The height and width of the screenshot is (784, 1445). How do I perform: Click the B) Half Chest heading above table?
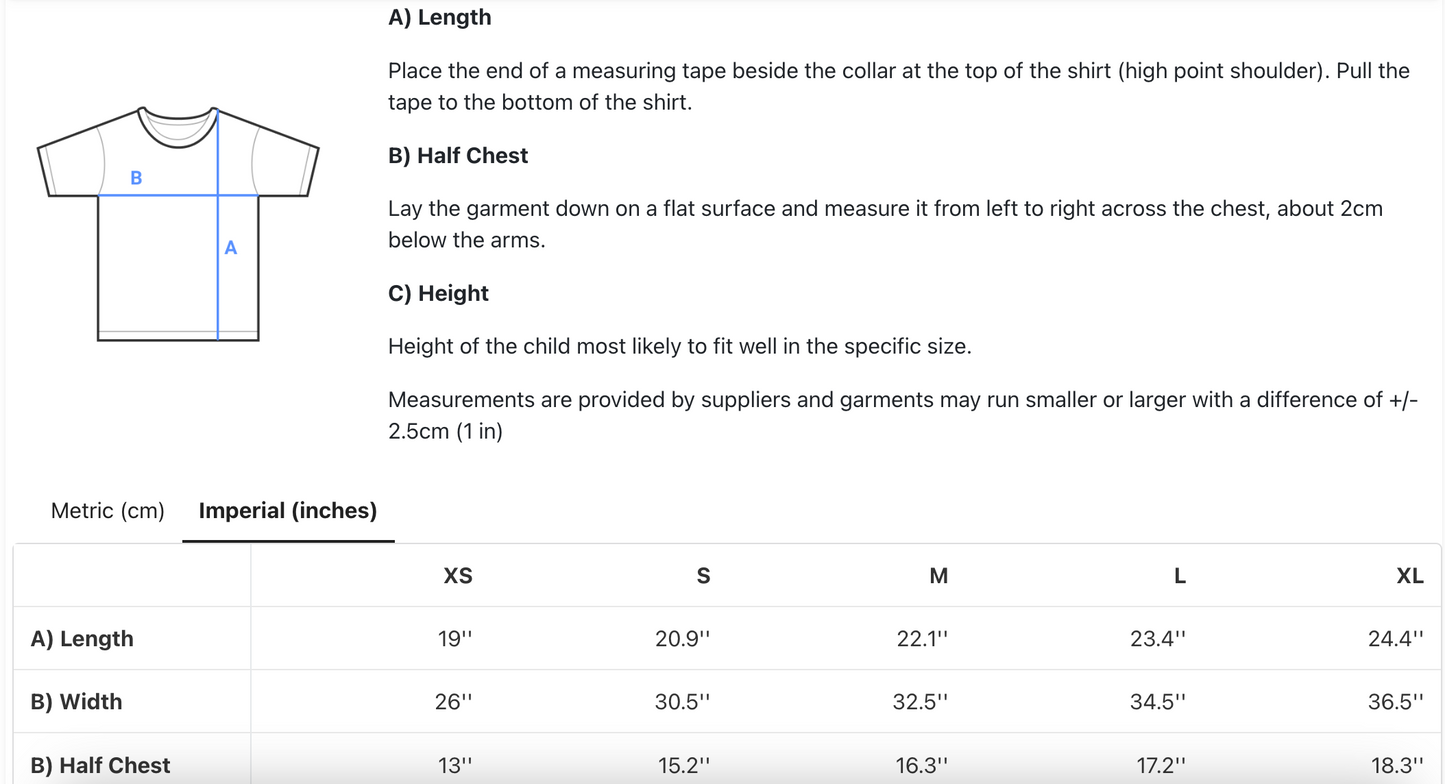coord(458,156)
